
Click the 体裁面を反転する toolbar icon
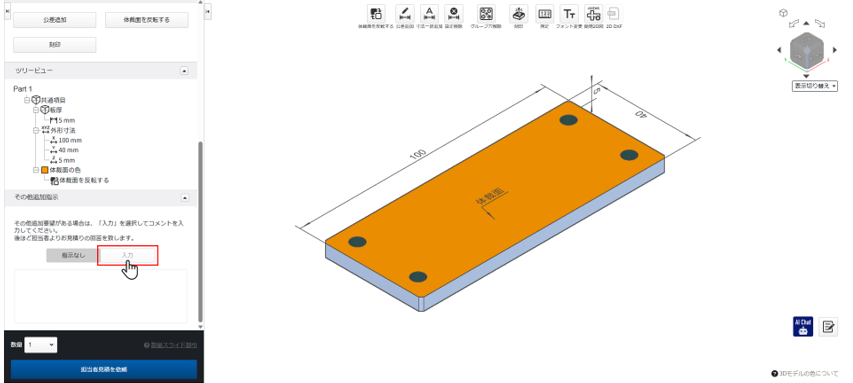pyautogui.click(x=375, y=14)
